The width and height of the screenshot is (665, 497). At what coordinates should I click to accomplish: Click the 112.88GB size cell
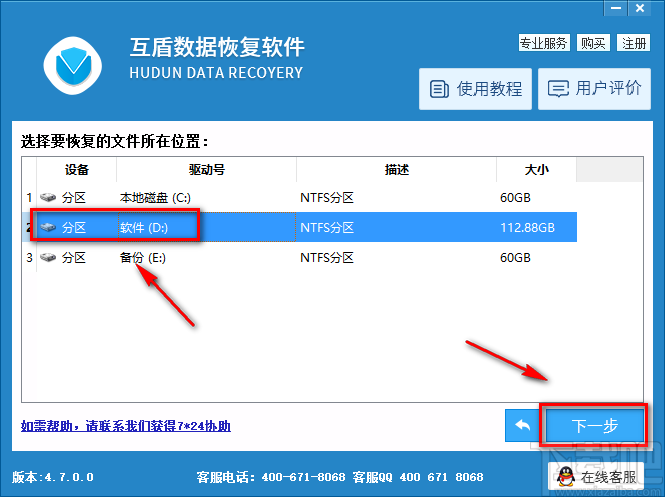point(528,228)
